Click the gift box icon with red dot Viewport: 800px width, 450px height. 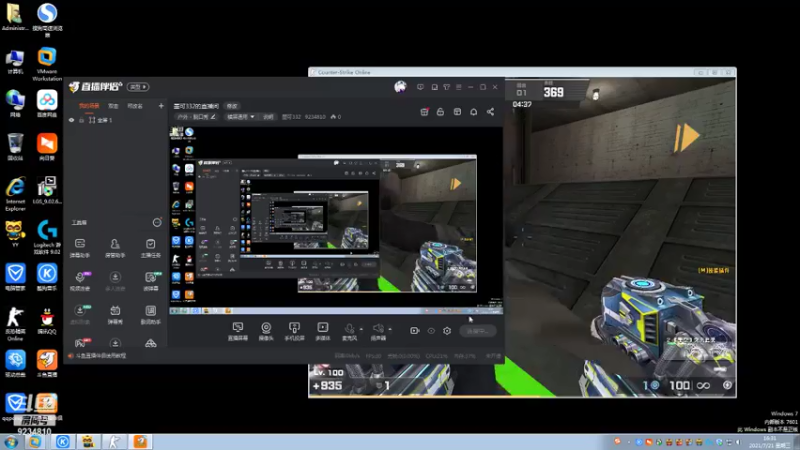coord(424,112)
